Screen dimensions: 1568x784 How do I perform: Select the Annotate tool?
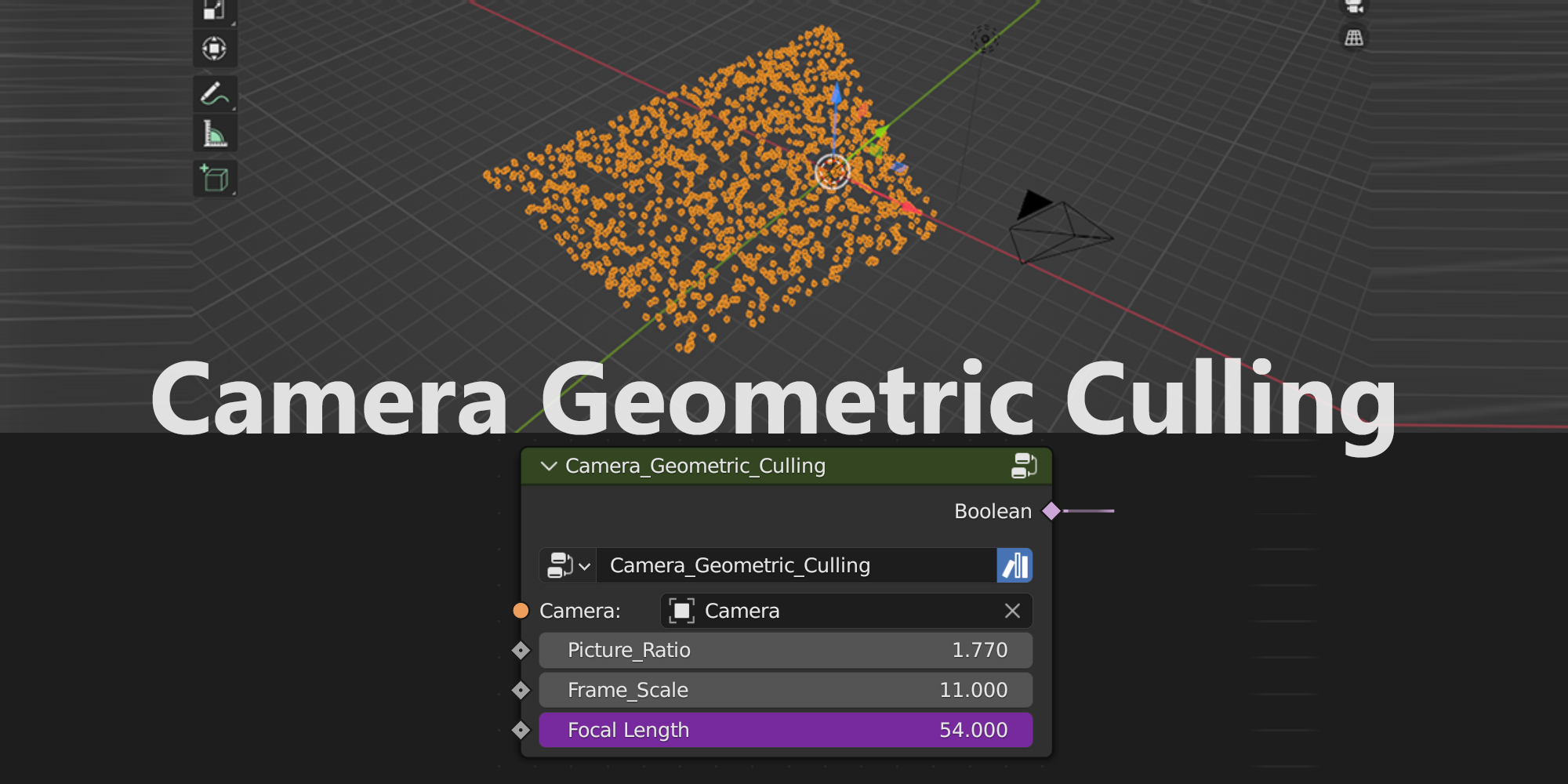tap(215, 95)
